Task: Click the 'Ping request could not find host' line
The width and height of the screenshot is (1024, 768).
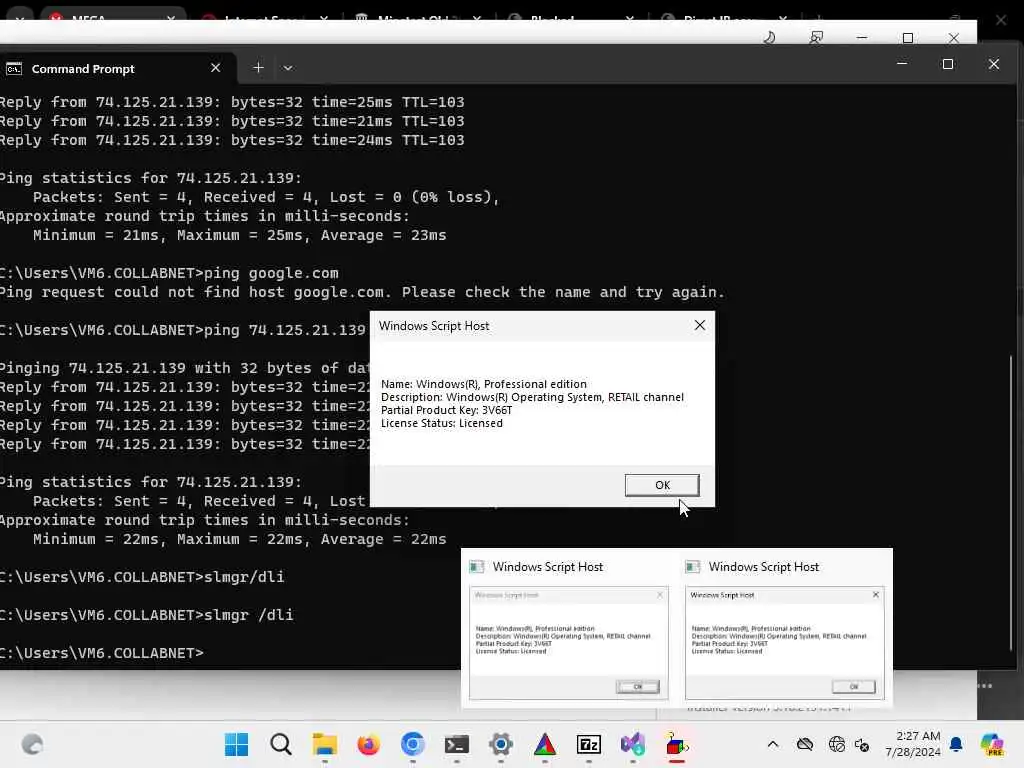Action: click(362, 292)
